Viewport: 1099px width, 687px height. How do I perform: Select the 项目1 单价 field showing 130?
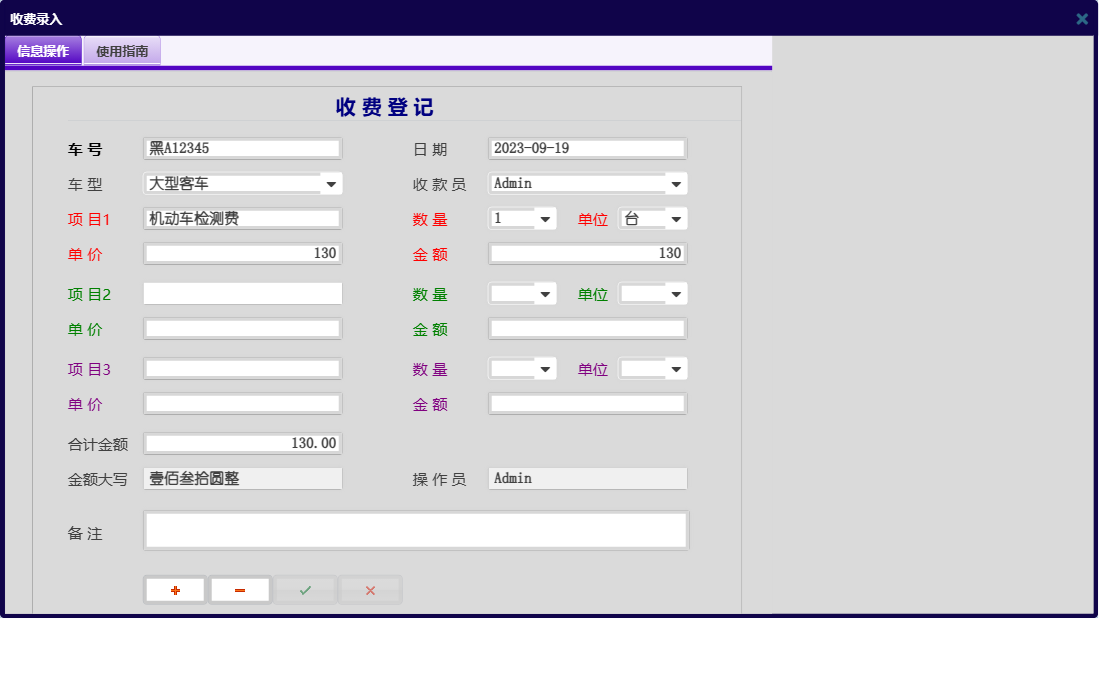[243, 254]
